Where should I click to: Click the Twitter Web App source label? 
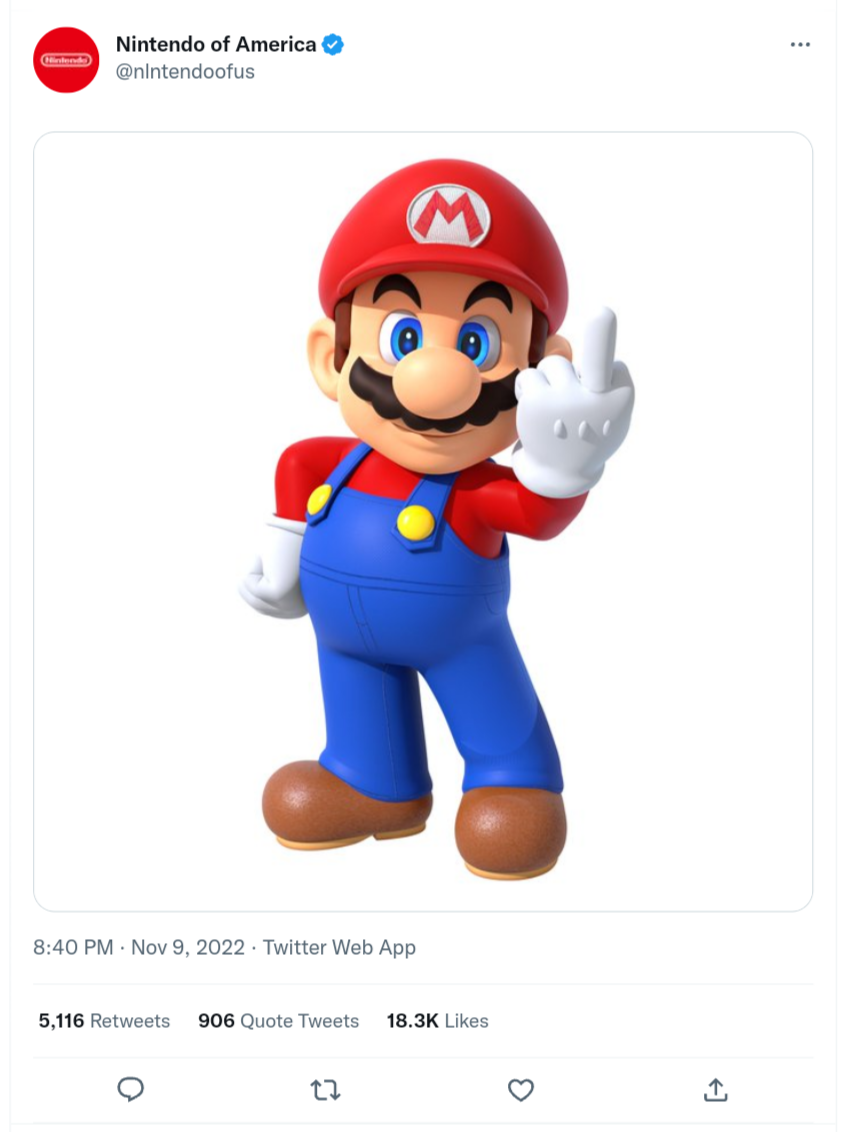[339, 947]
